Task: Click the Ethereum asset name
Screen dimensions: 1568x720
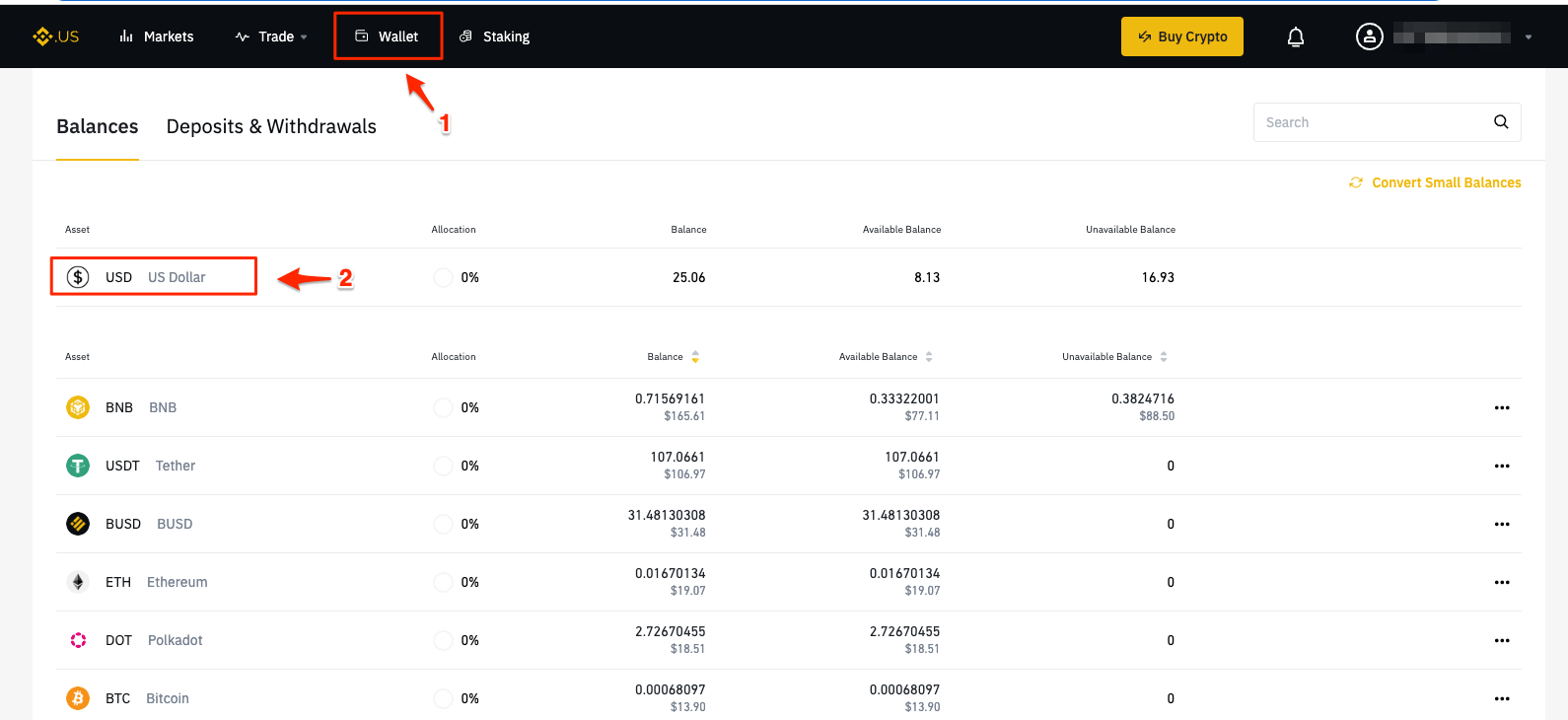Action: (178, 582)
